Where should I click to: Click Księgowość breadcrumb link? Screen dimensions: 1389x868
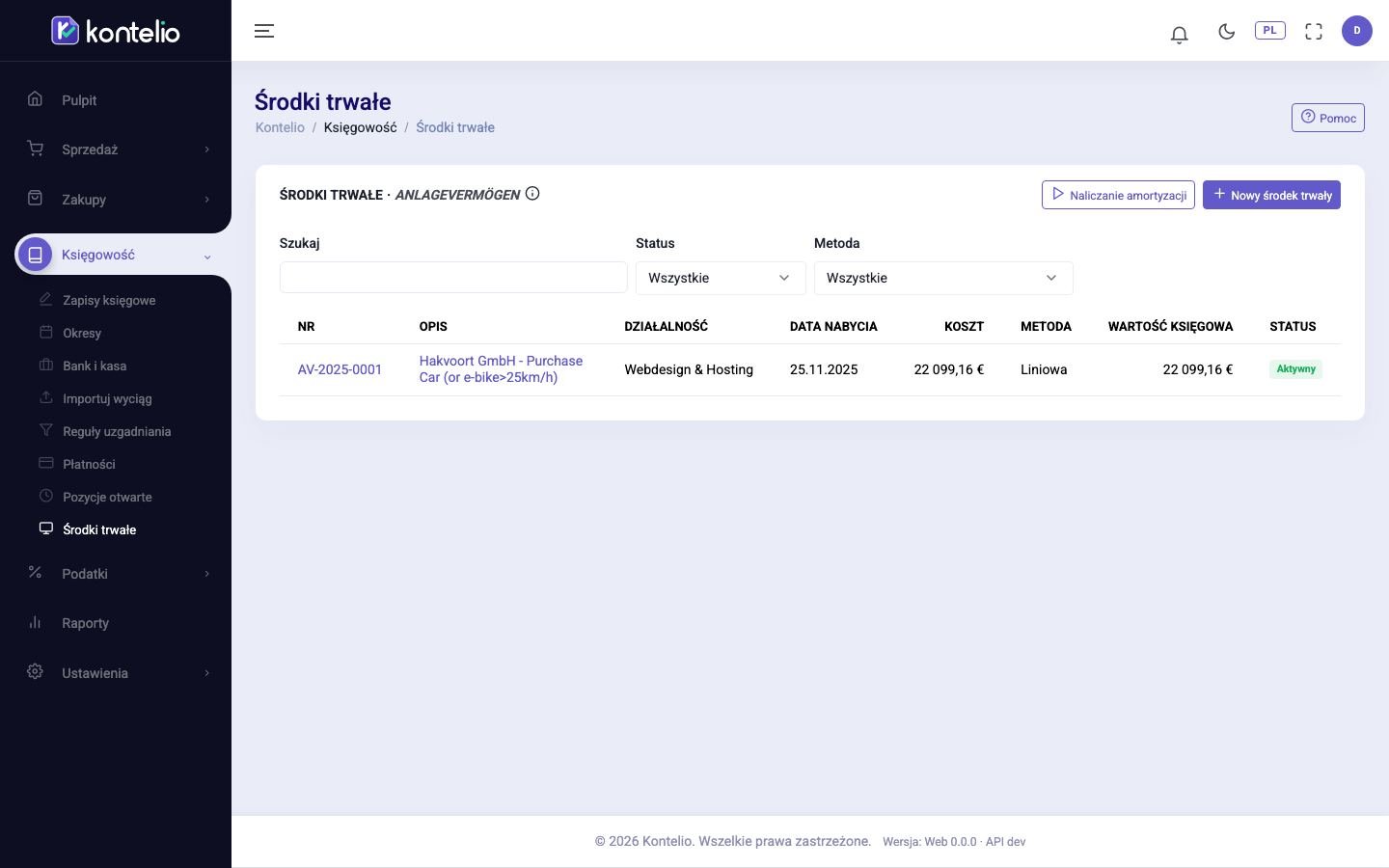point(360,127)
